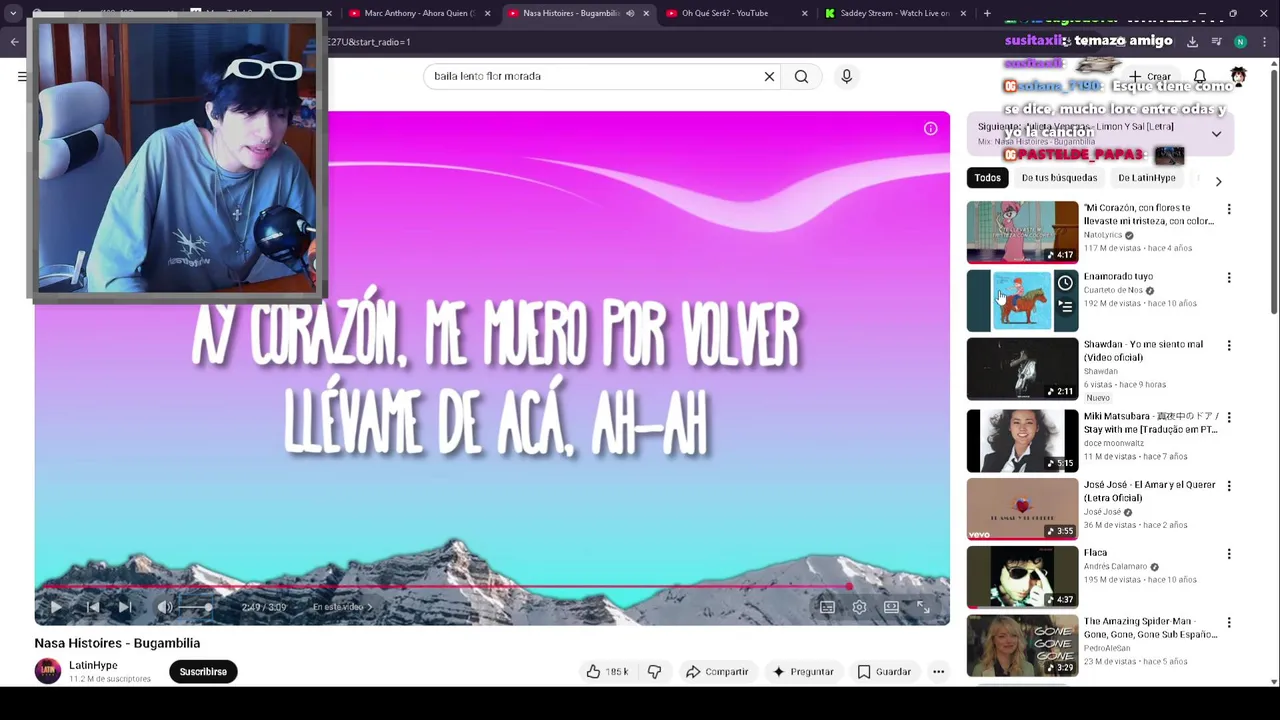Open more actions three-dot menu below video
This screenshot has height=720, width=1280.
pos(938,672)
